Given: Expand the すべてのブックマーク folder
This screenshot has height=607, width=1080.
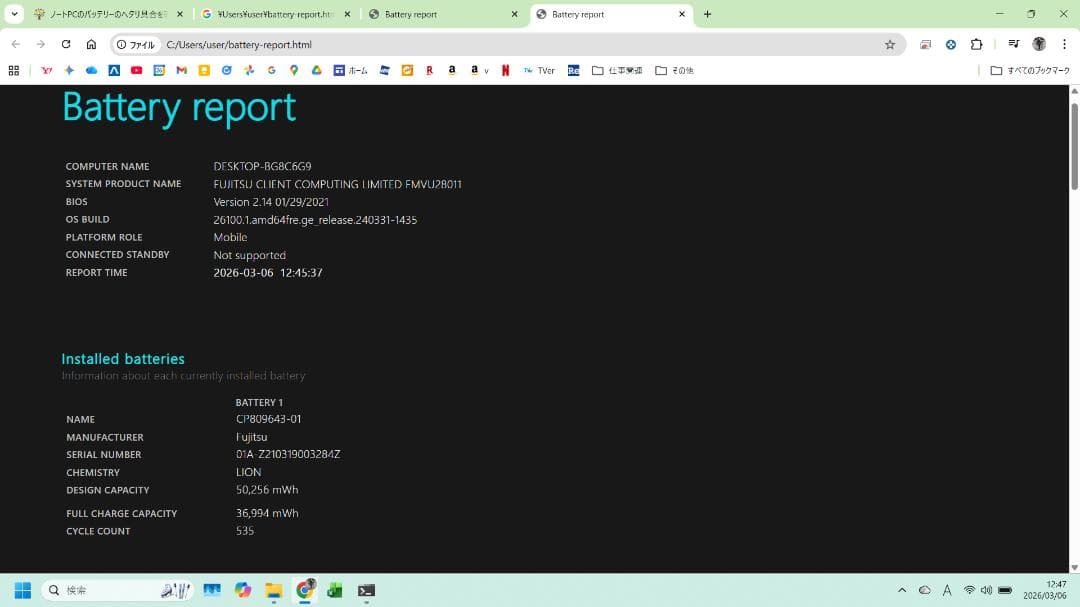Looking at the screenshot, I should [1030, 71].
